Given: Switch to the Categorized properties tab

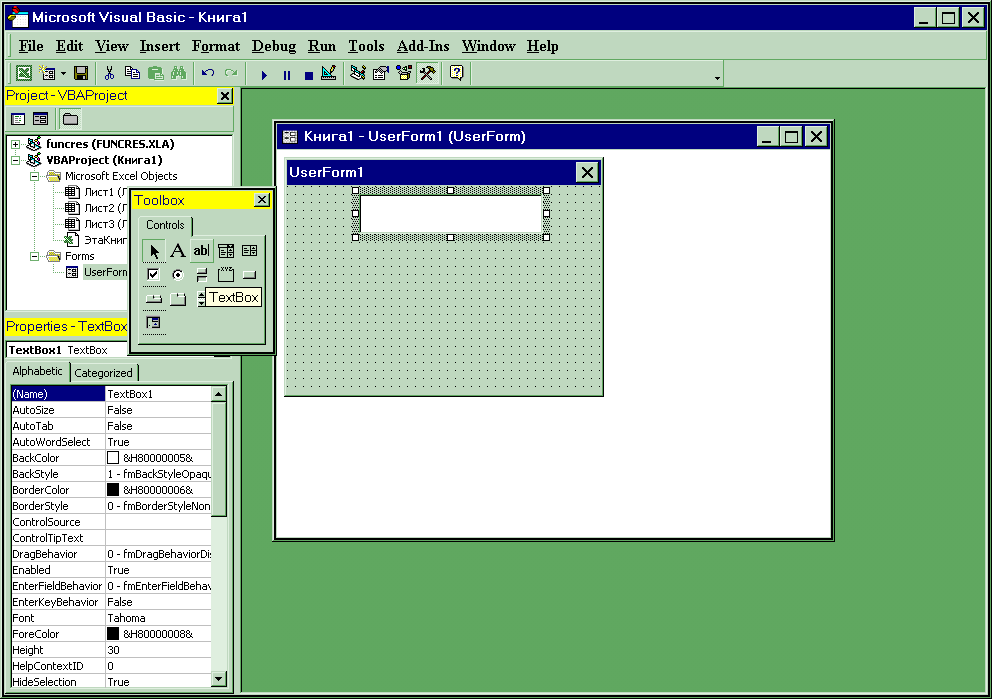Looking at the screenshot, I should [x=104, y=373].
